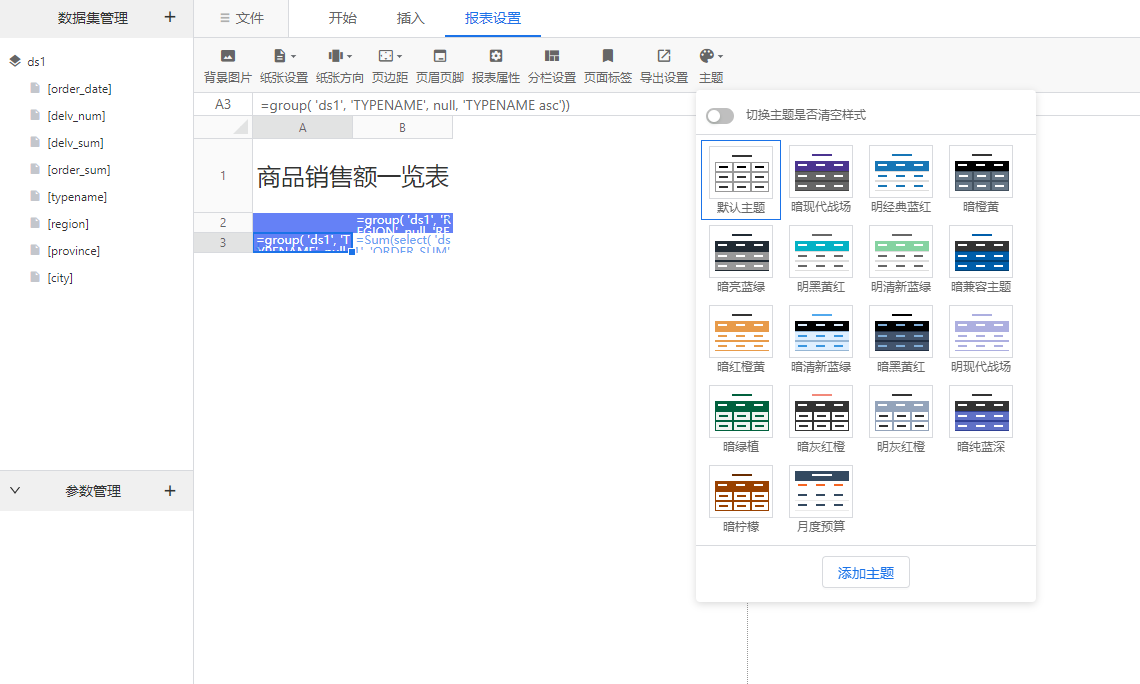Switch to the 开始 tab
The width and height of the screenshot is (1140, 684).
pos(342,18)
